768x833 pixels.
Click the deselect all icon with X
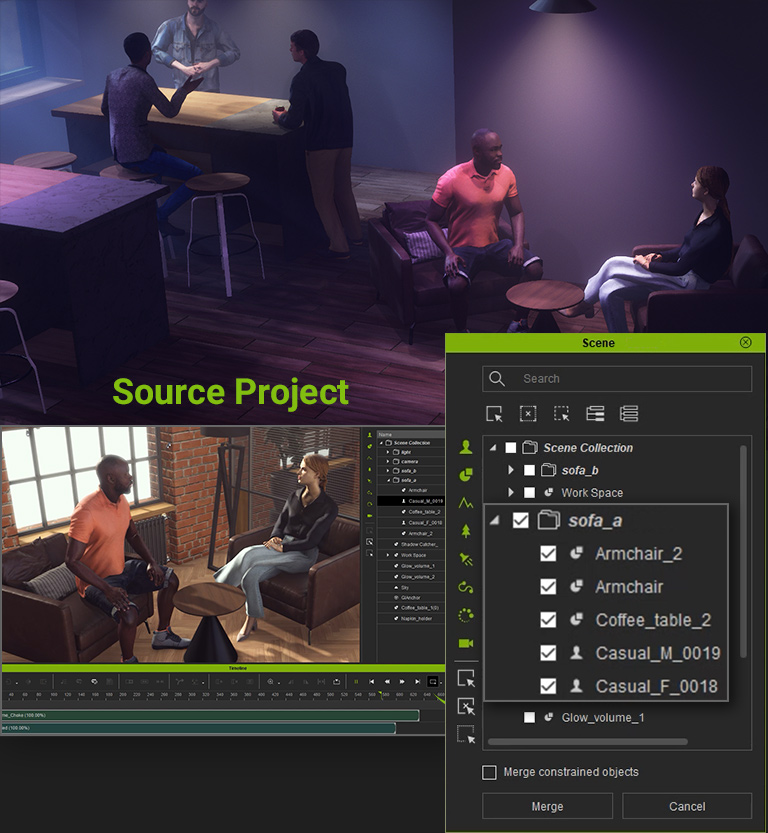(528, 413)
